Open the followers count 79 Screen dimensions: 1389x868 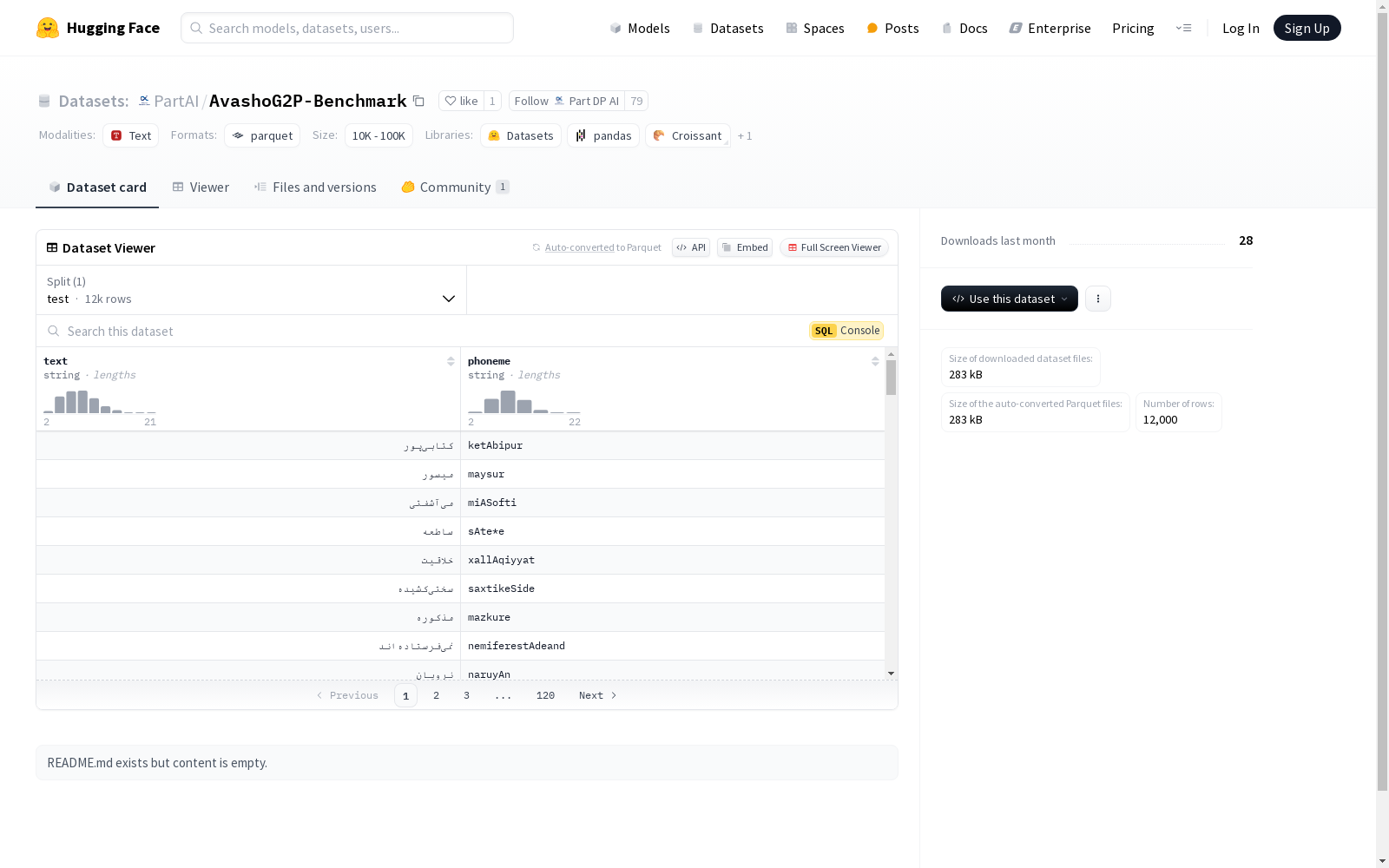coord(636,101)
